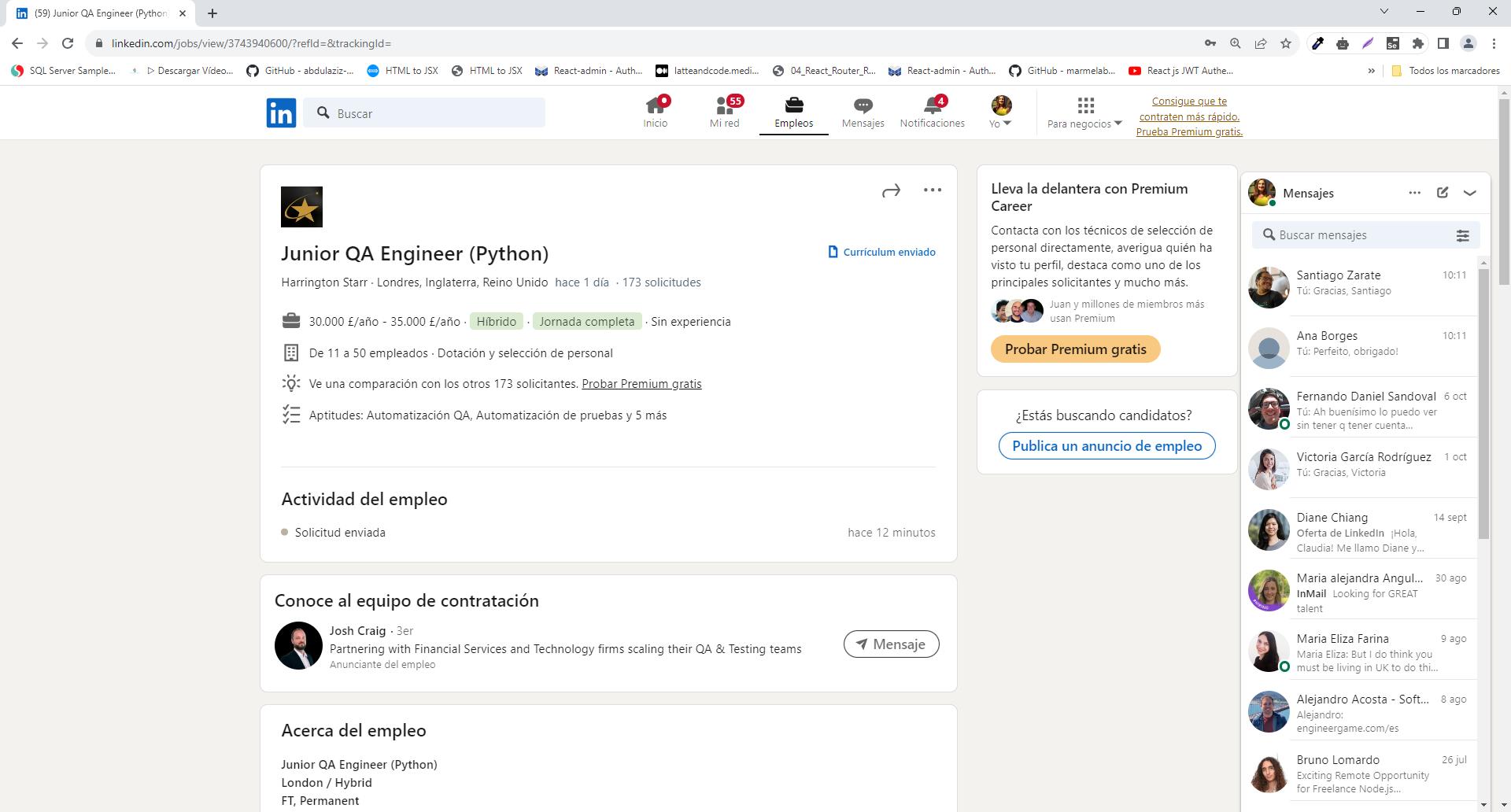
Task: Send Mensaje to Josh Craig
Action: coord(891,644)
